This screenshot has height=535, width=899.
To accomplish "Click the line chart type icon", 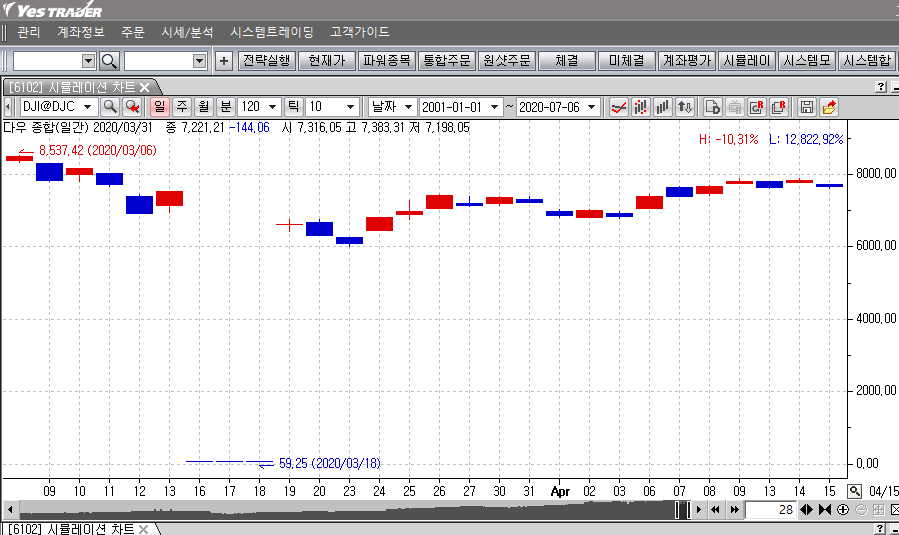I will [x=618, y=106].
